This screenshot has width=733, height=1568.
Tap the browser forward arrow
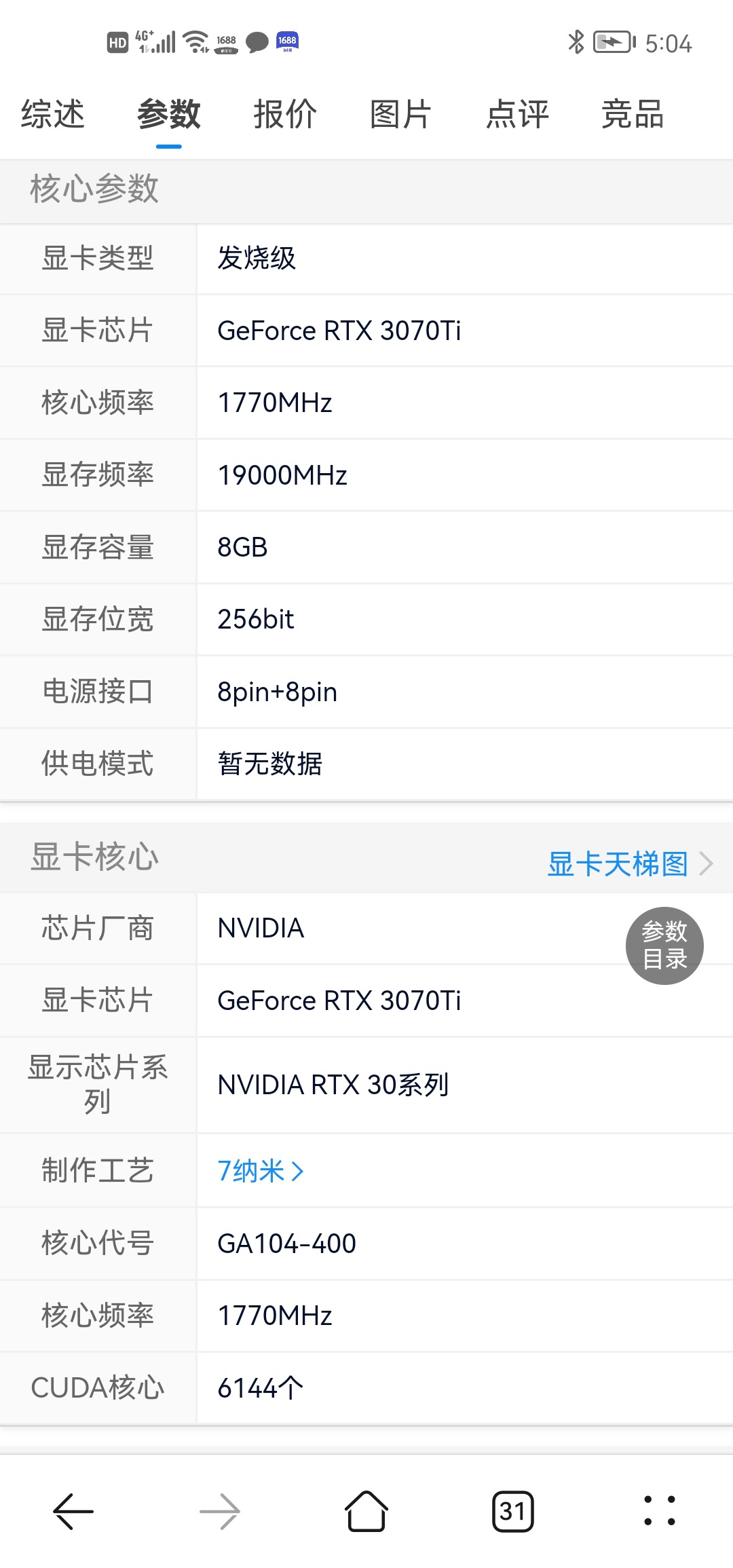pos(220,1511)
